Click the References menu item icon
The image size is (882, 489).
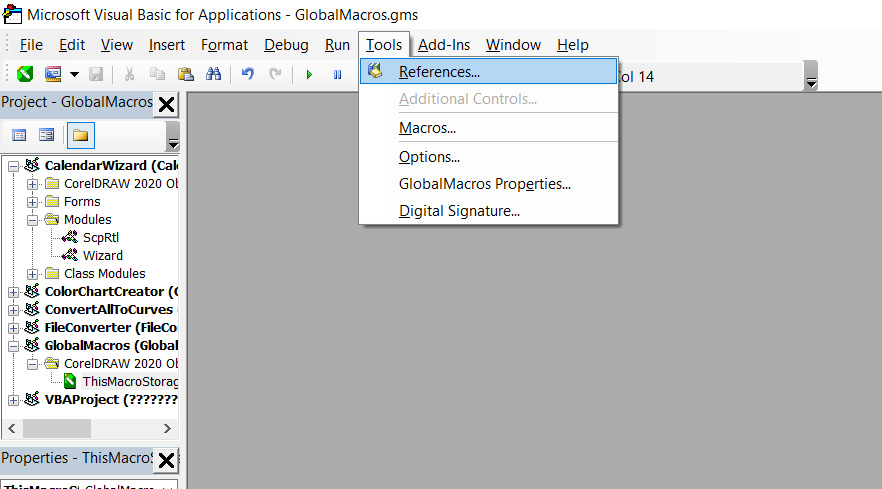(375, 71)
